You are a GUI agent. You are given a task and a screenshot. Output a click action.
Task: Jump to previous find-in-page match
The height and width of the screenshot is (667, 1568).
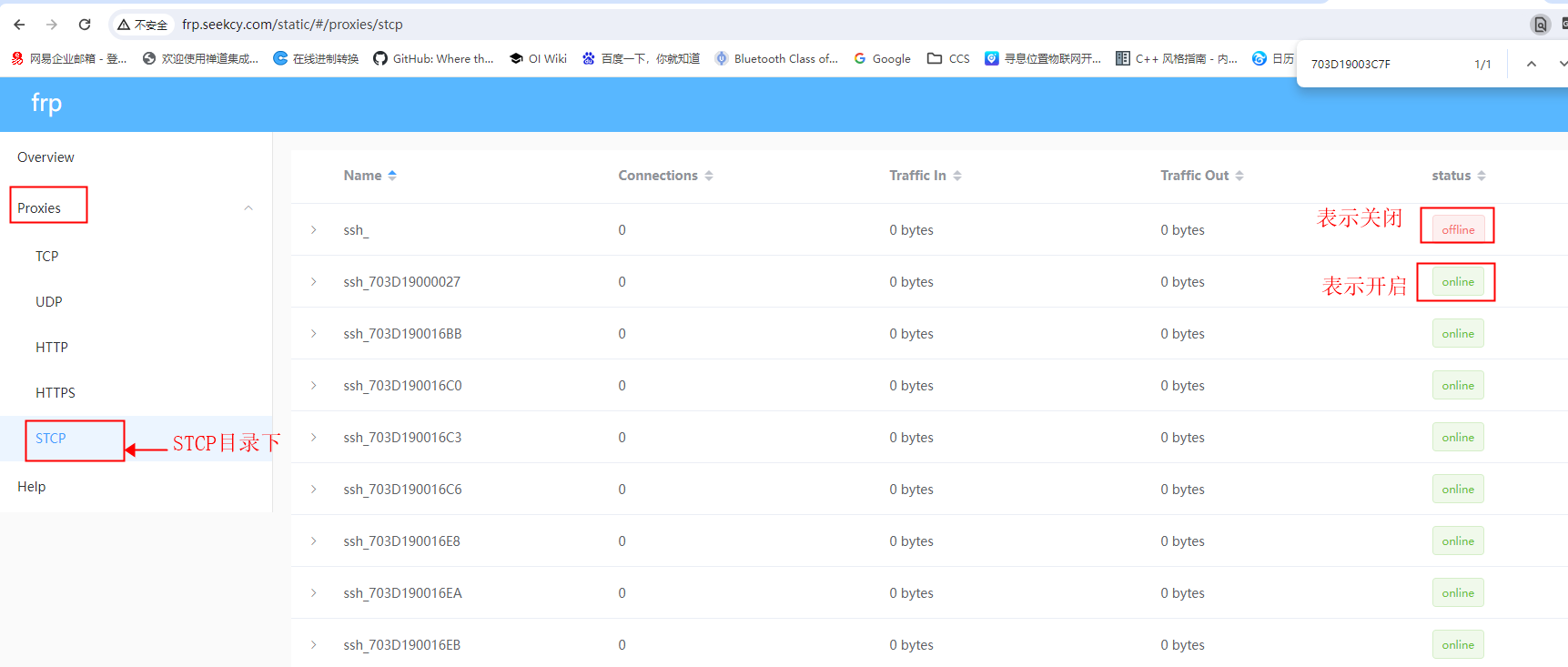point(1532,64)
